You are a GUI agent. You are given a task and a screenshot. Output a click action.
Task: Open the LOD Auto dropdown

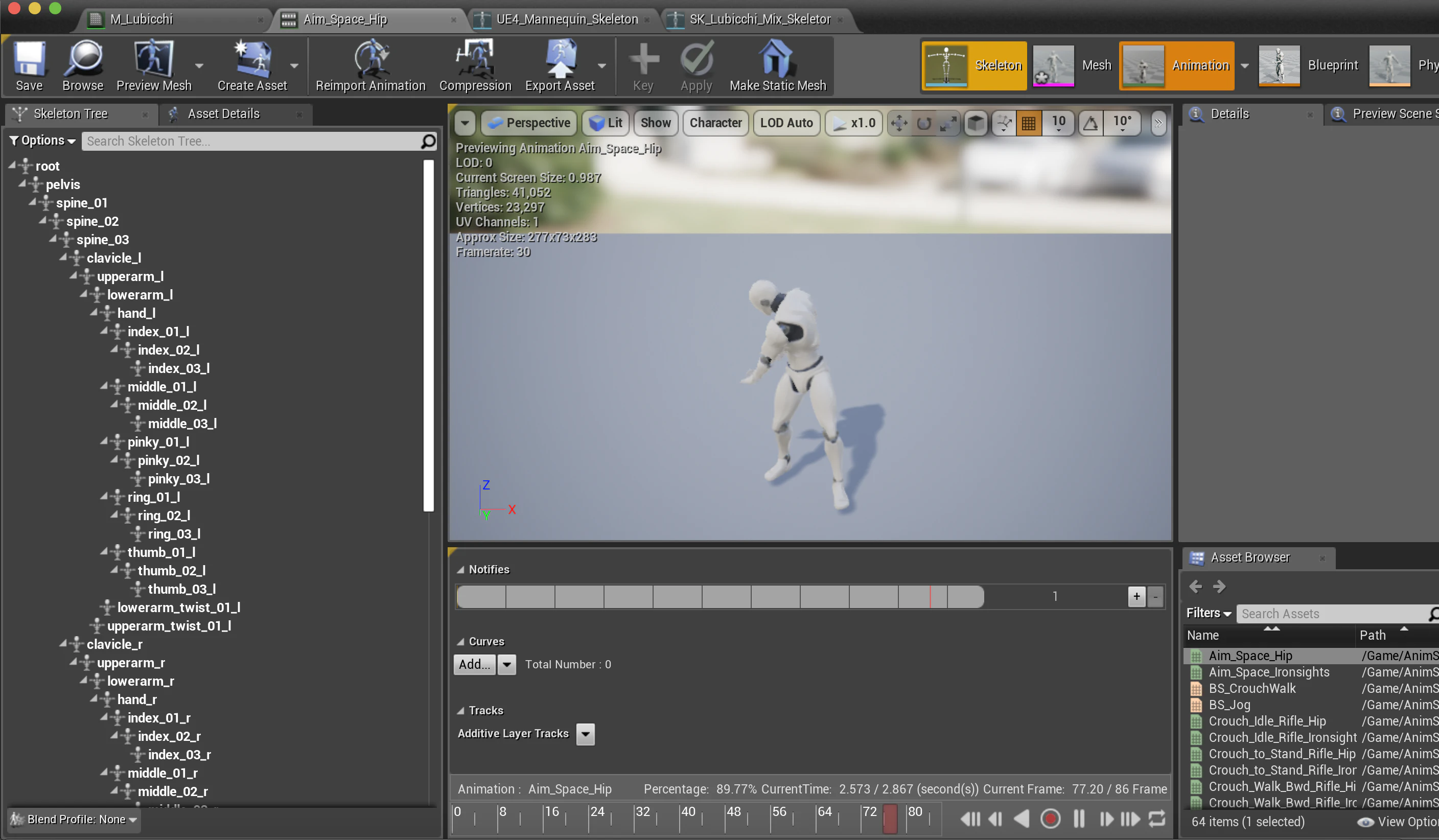786,123
